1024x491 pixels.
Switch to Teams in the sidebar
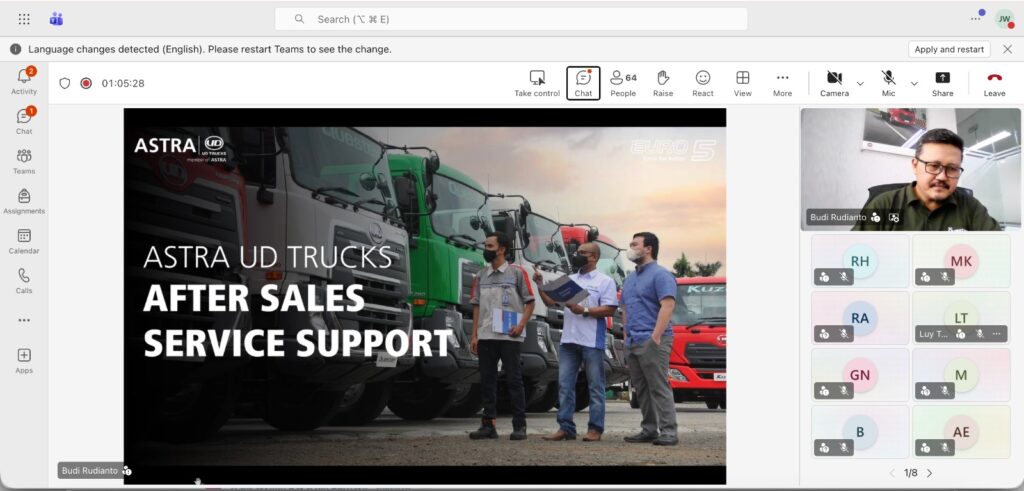point(24,161)
